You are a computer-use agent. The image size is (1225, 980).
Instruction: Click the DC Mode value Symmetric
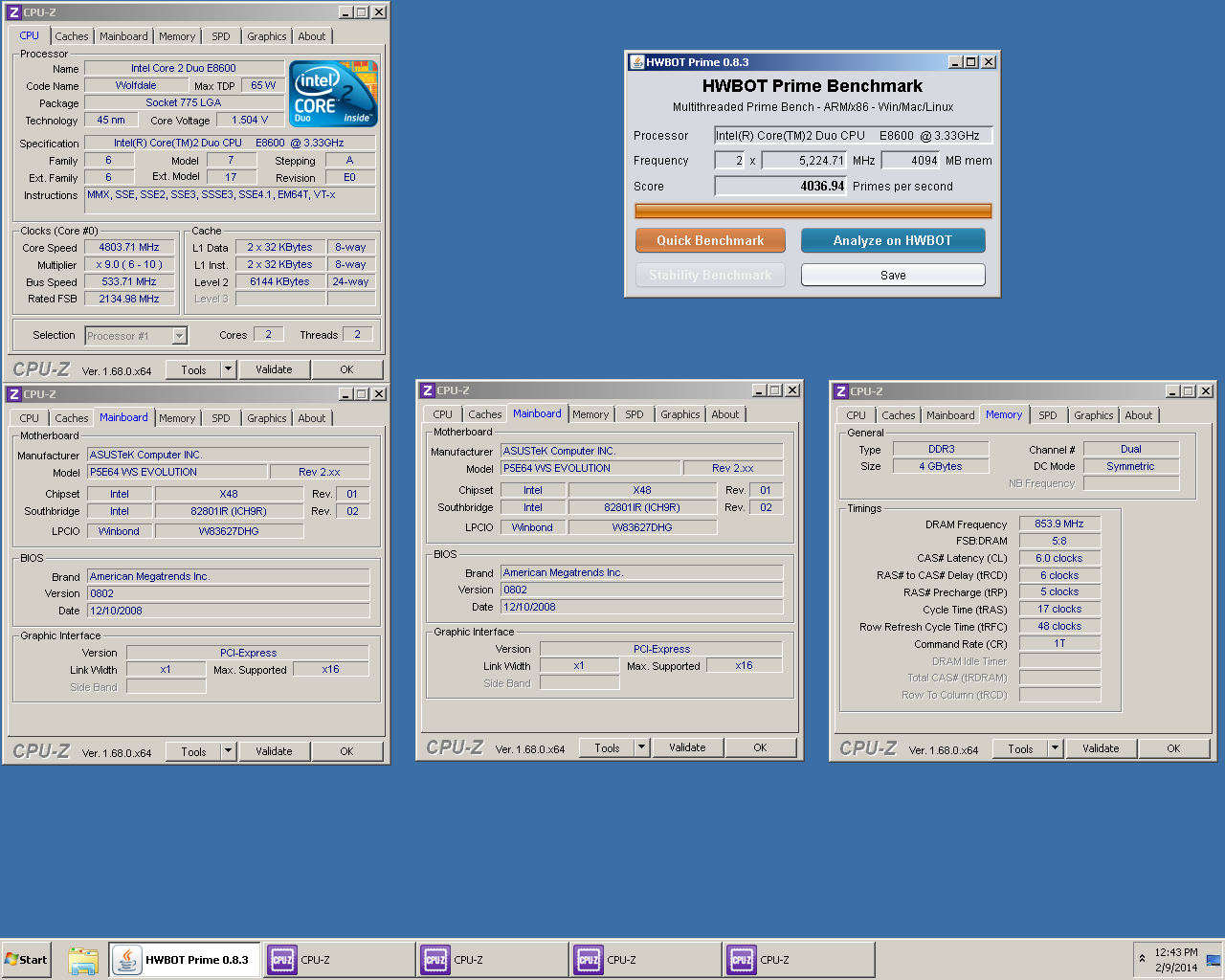(1131, 466)
